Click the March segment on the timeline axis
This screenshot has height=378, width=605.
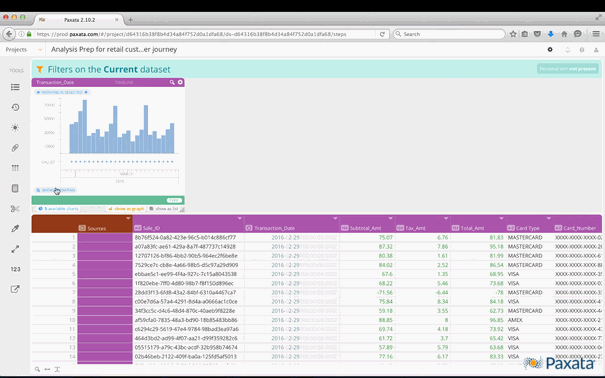[127, 174]
